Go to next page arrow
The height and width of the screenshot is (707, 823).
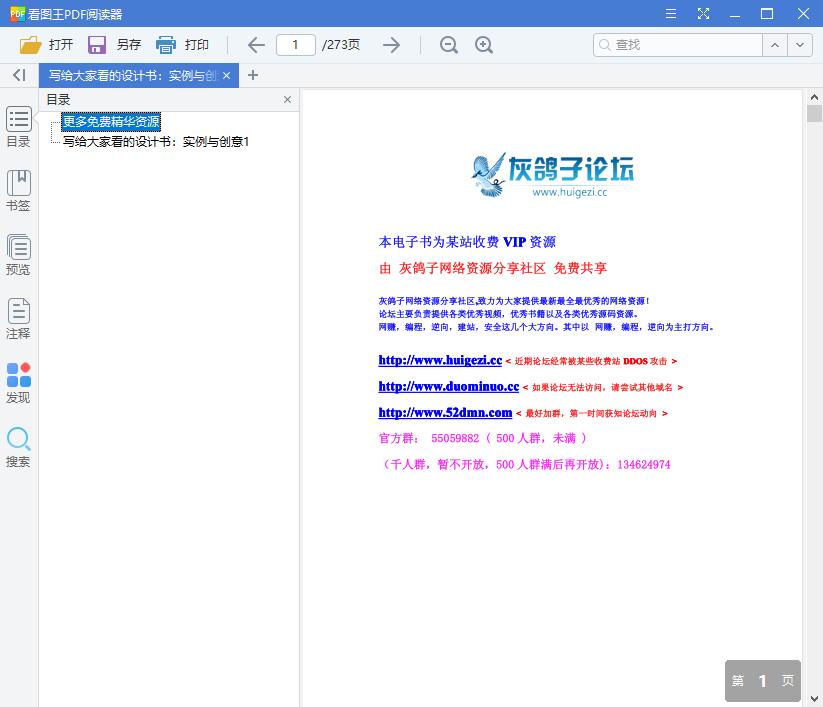392,45
